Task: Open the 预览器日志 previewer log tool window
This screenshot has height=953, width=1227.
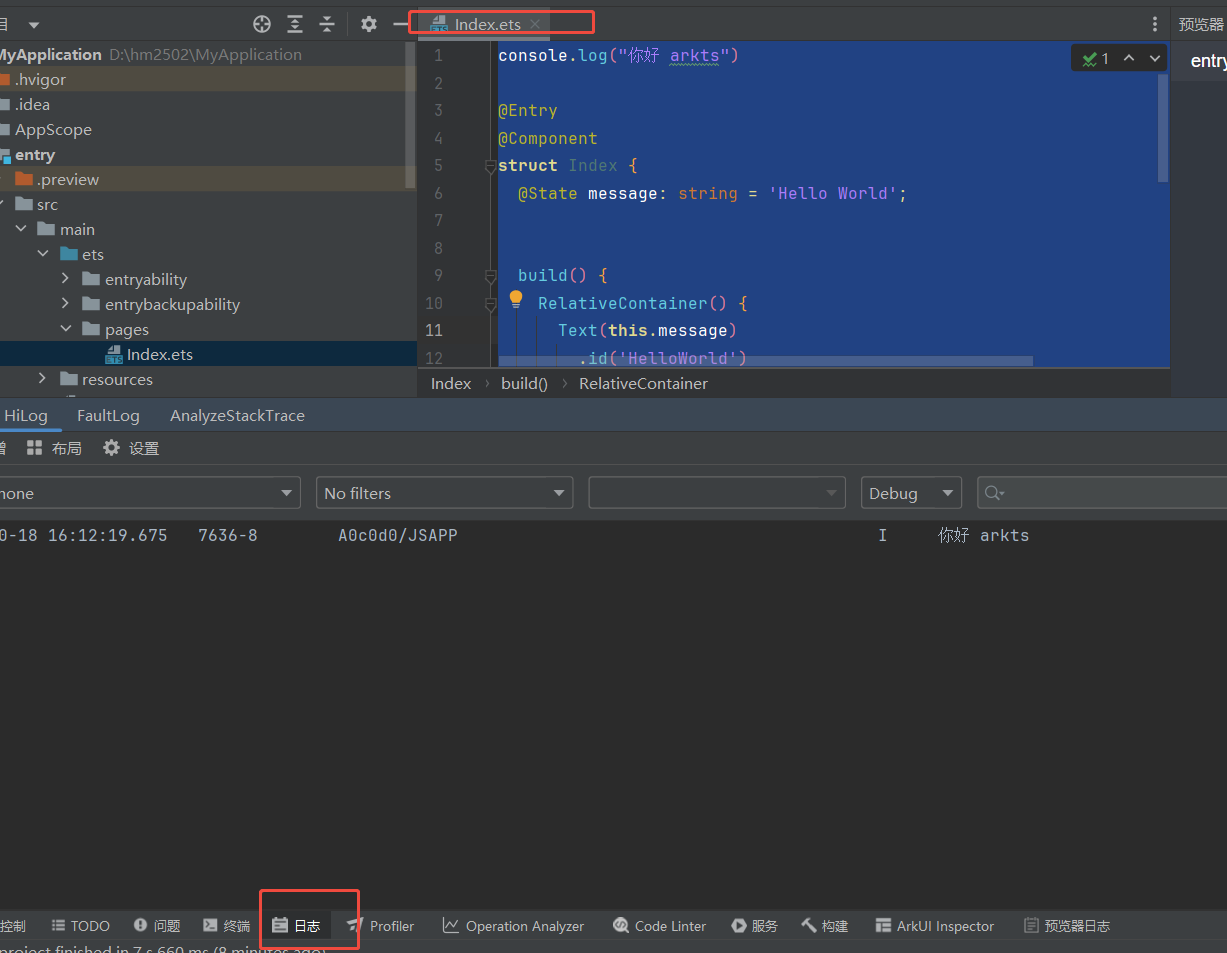Action: (x=1066, y=926)
